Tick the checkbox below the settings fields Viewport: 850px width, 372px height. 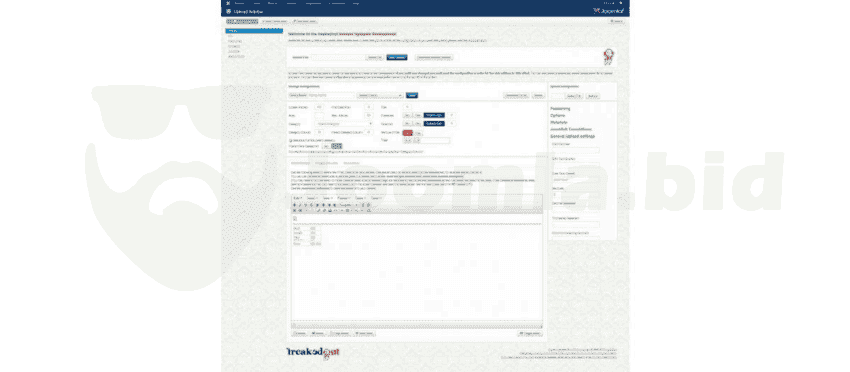[291, 141]
